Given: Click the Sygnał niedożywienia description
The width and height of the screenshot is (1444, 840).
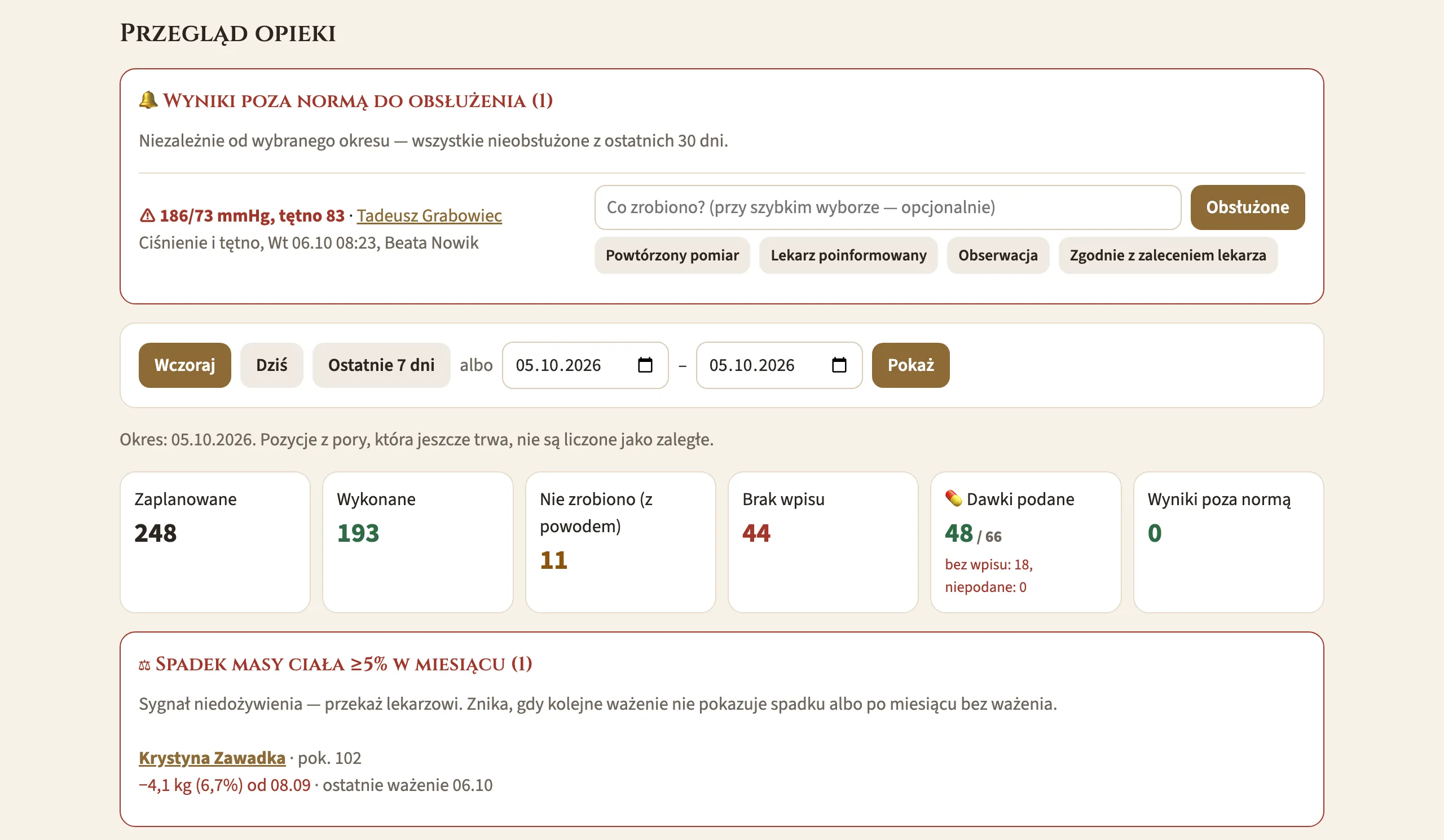Looking at the screenshot, I should (598, 704).
